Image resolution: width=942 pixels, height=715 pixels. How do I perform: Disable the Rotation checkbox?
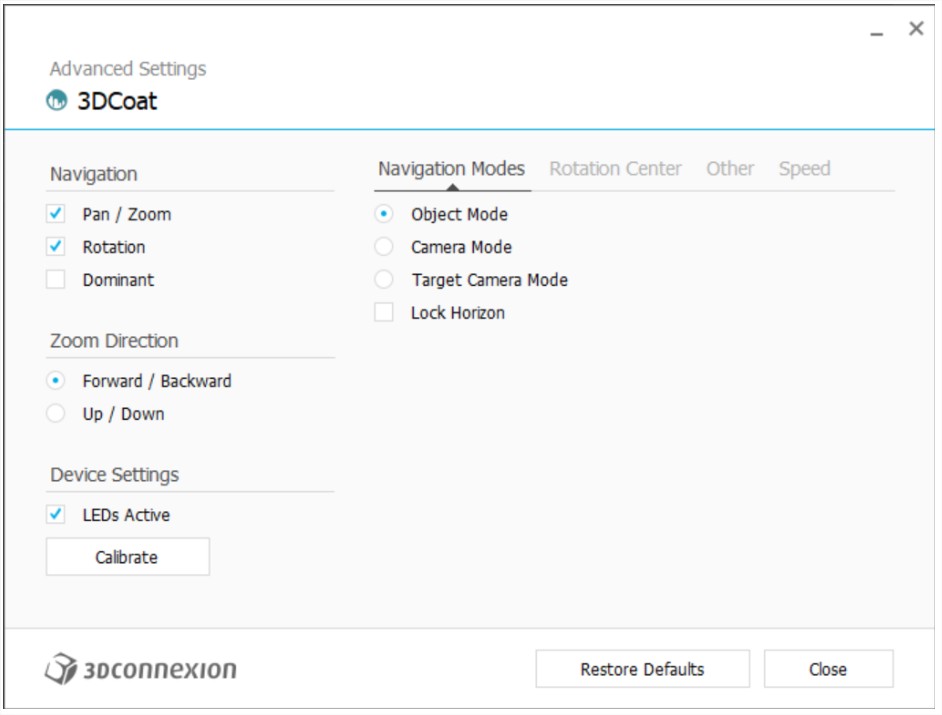tap(56, 247)
